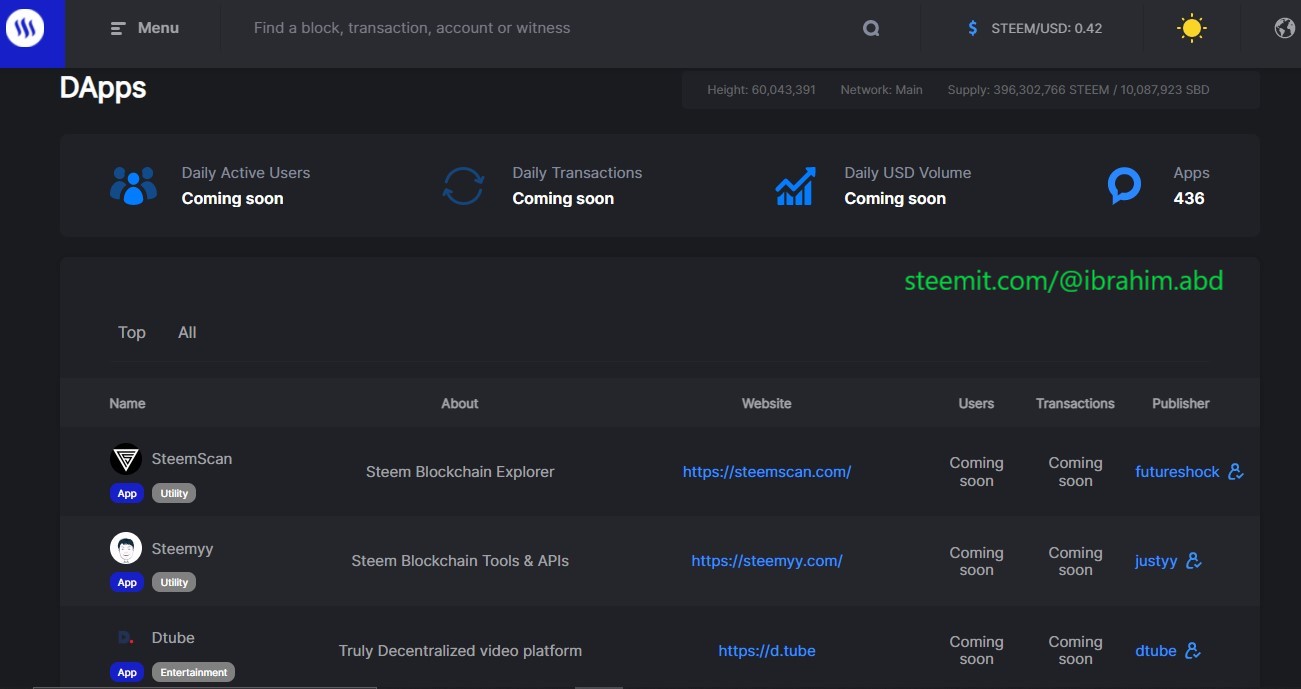Open the https://d.tube link
The height and width of the screenshot is (689, 1301).
click(x=767, y=651)
